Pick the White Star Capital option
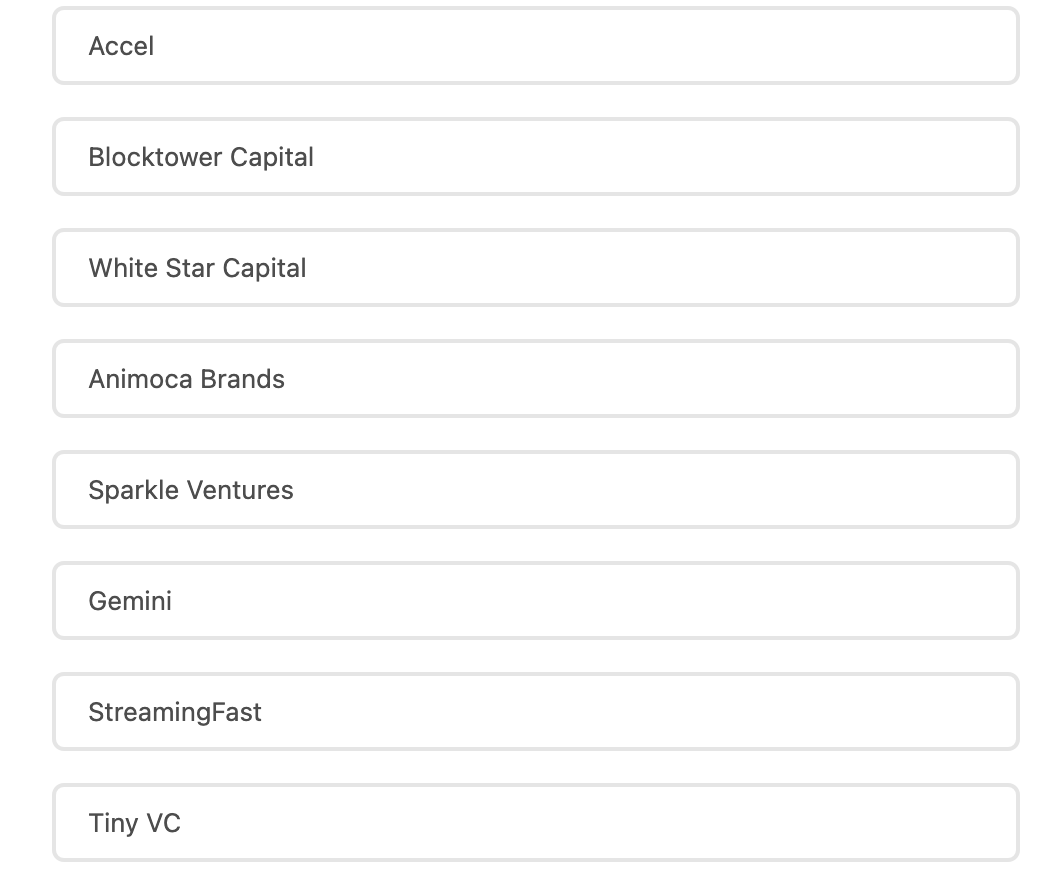The height and width of the screenshot is (878, 1058). coord(535,268)
